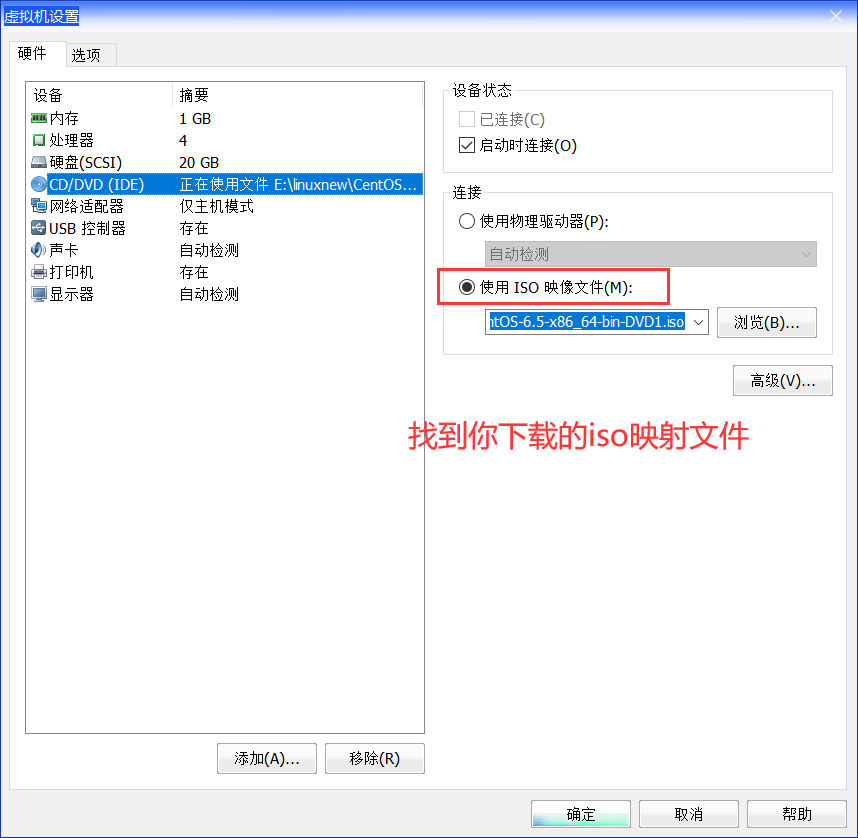Screen dimensions: 858x838
Task: Click the 设备 column header
Action: pos(100,95)
